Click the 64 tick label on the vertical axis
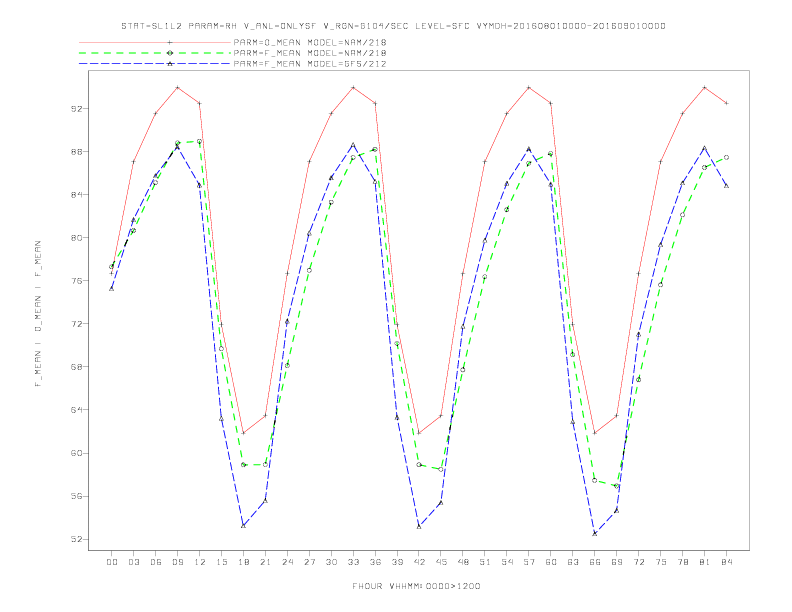 pos(76,410)
